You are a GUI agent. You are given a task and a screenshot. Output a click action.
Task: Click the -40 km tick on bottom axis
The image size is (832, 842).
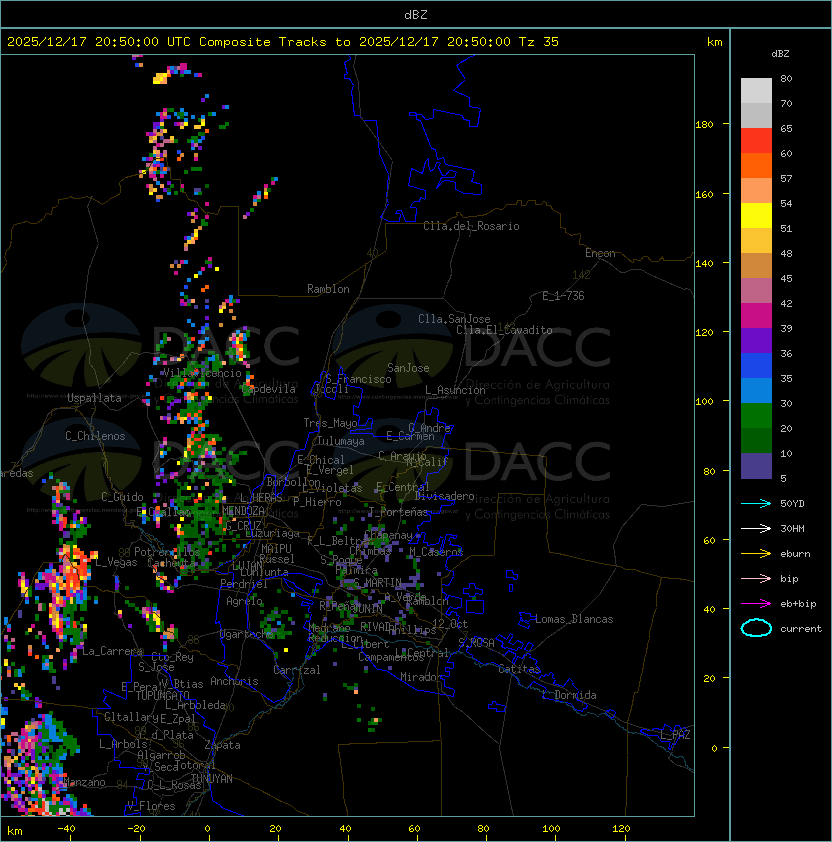[67, 829]
